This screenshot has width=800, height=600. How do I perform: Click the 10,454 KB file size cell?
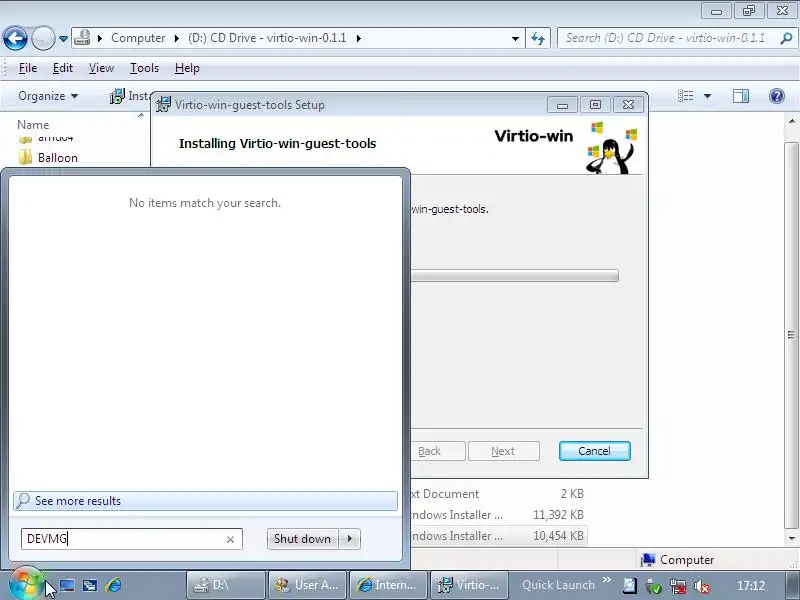pos(558,536)
